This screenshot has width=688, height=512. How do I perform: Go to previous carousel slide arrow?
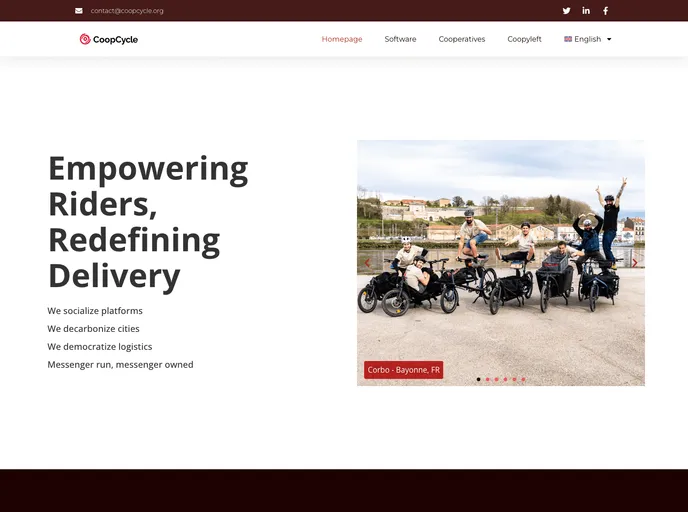(x=367, y=263)
